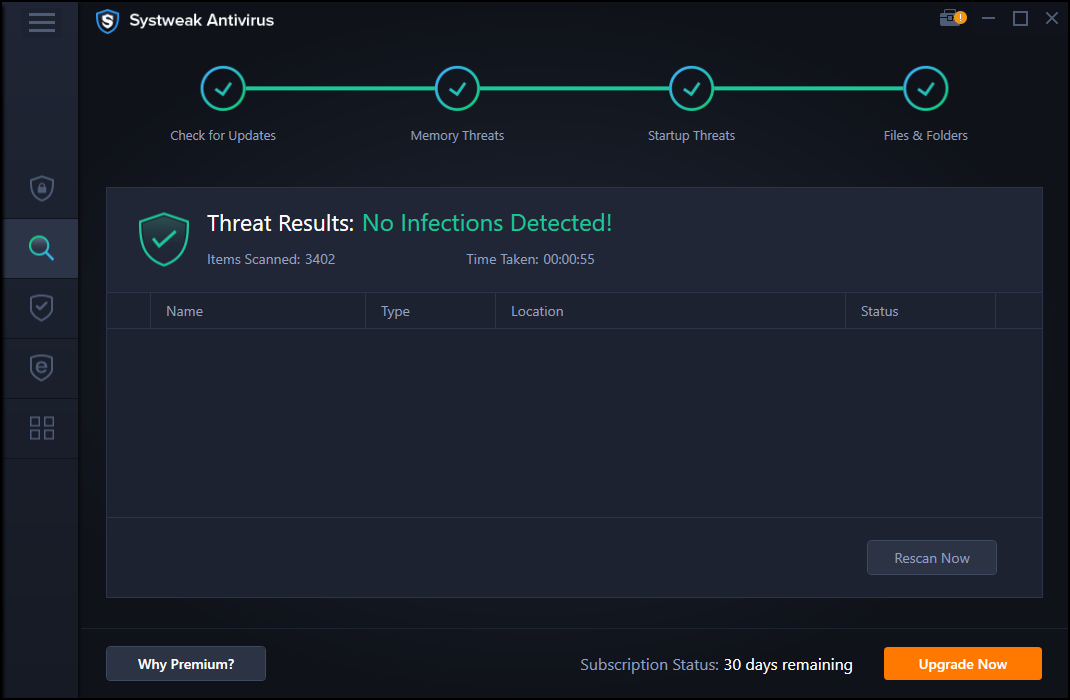The image size is (1070, 700).
Task: Click the 'Systweak Antivirus' title text
Action: 201,20
